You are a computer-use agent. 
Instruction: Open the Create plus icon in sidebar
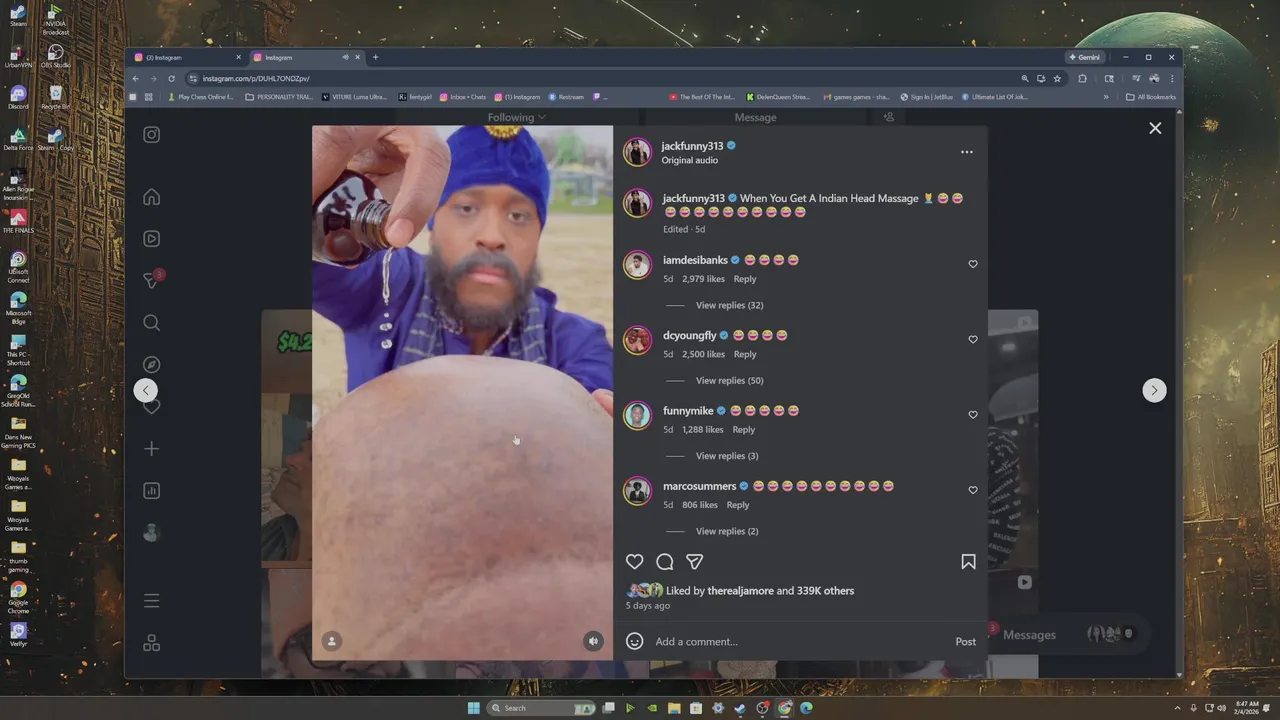pyautogui.click(x=151, y=449)
